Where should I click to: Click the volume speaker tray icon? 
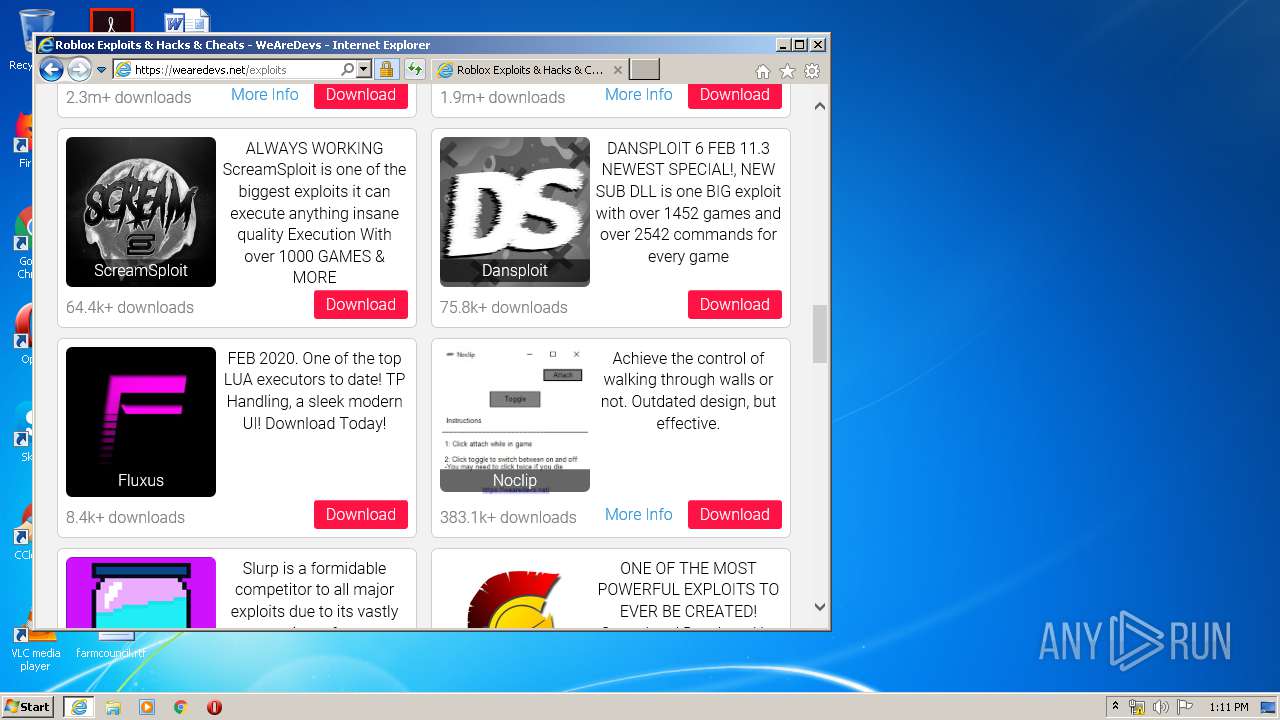[1161, 707]
